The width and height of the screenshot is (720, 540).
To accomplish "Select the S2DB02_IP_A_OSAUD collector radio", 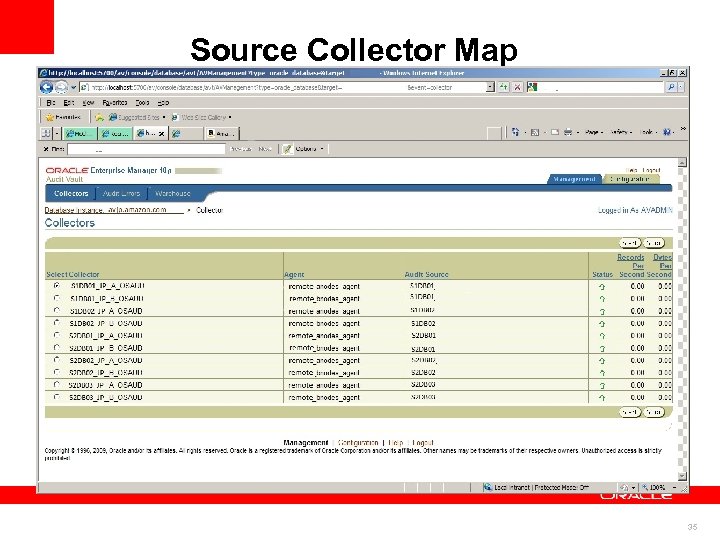I will [x=56, y=360].
